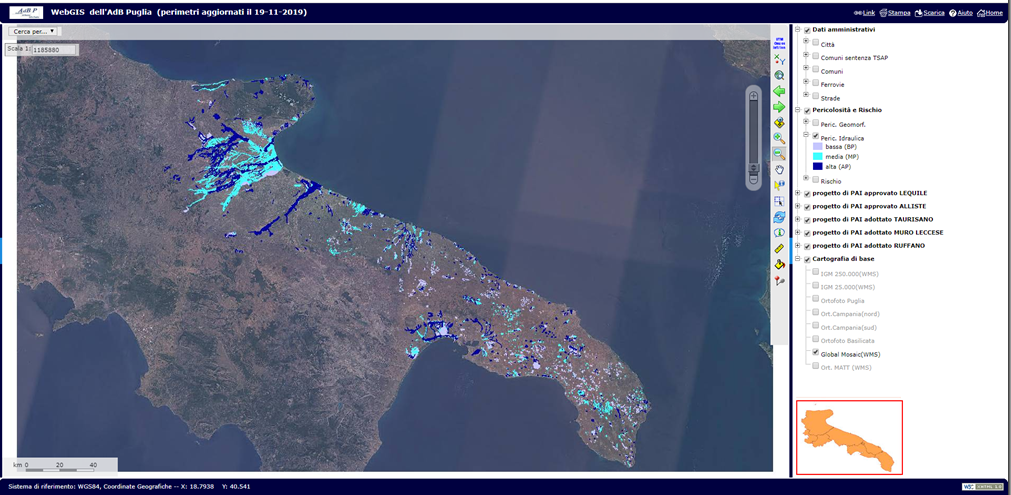Click Scarica to download

tap(930, 12)
